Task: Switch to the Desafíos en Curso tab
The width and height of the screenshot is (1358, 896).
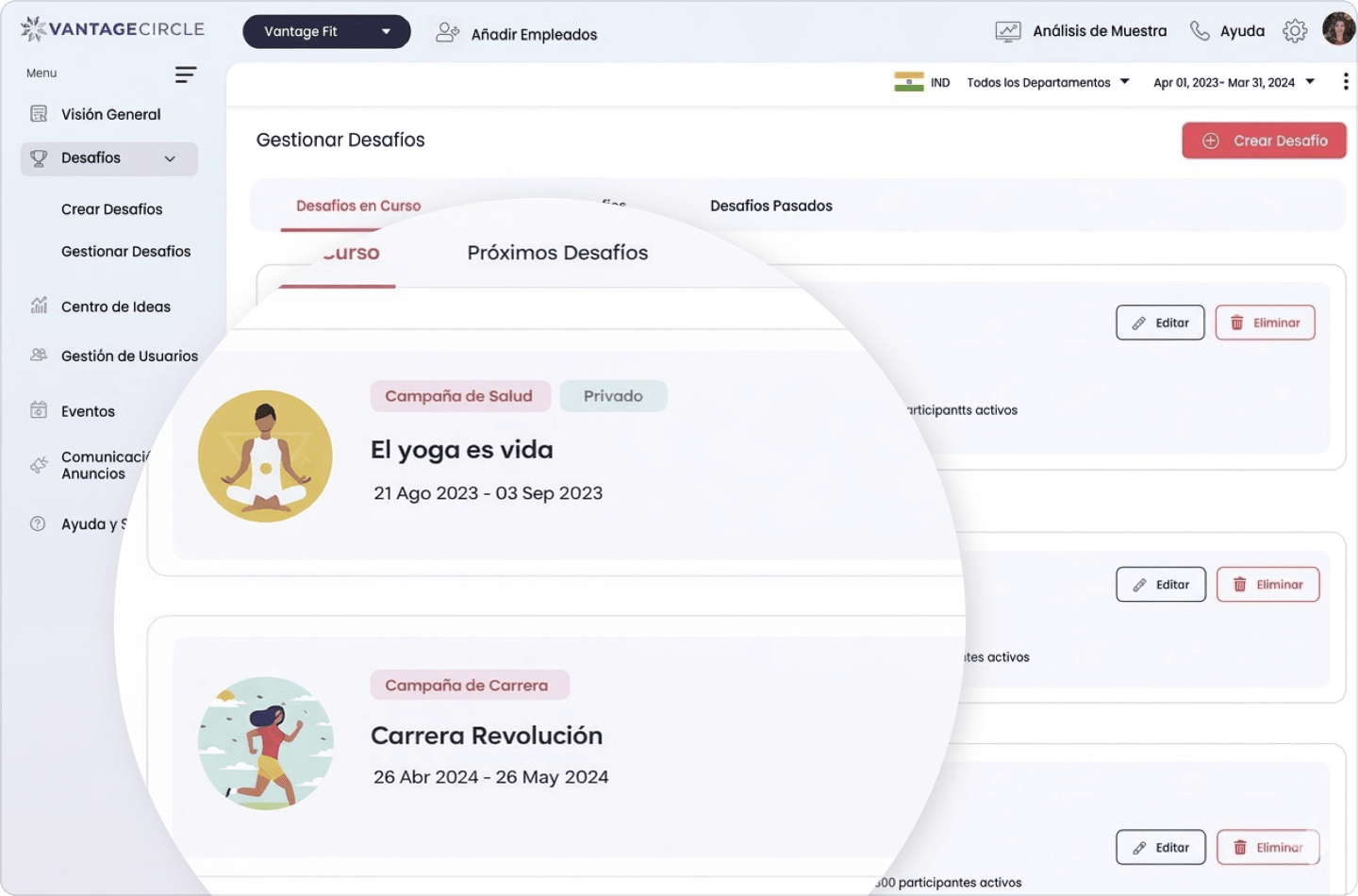Action: click(358, 206)
